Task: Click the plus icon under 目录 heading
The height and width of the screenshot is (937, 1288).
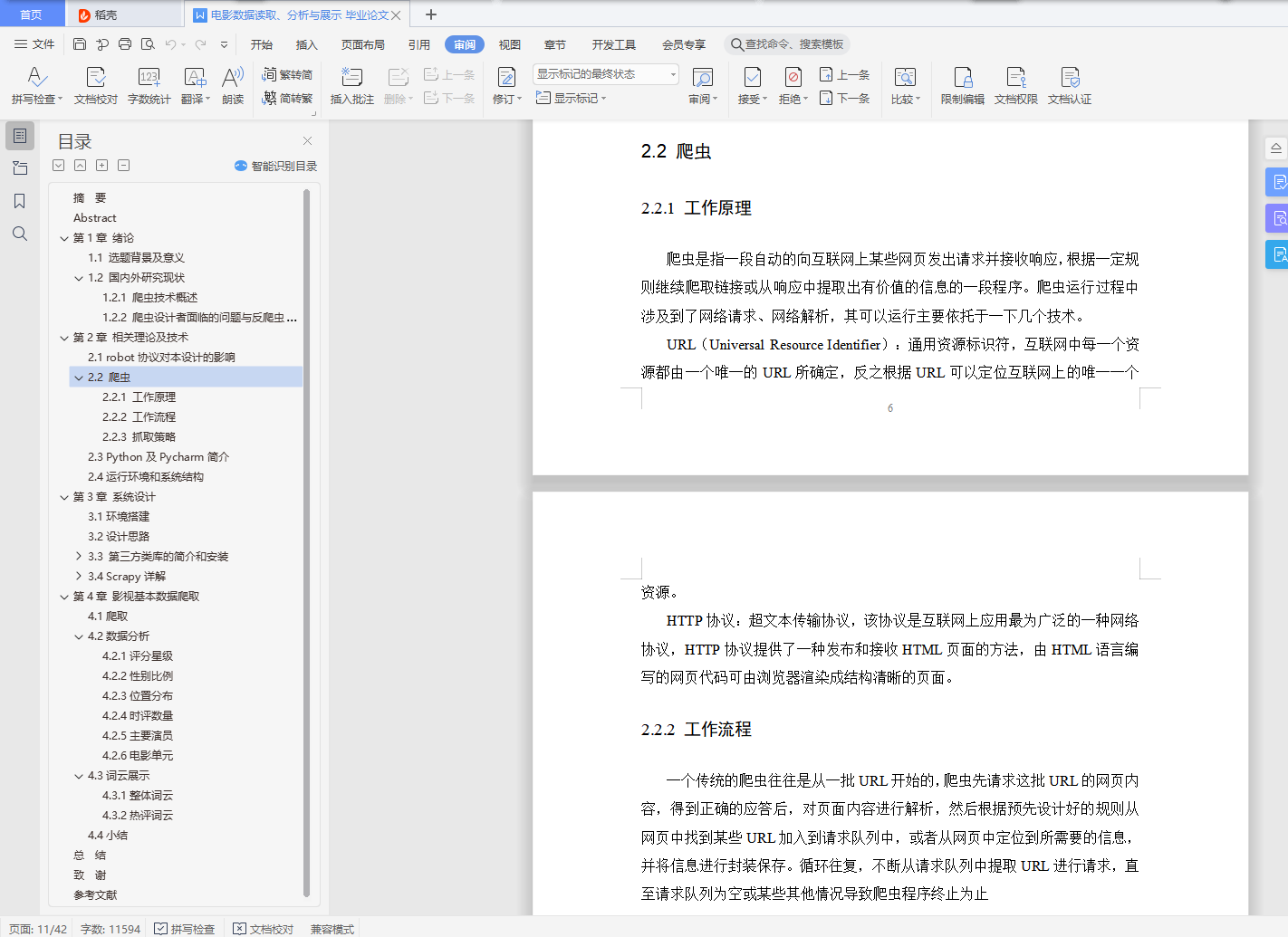Action: point(102,165)
